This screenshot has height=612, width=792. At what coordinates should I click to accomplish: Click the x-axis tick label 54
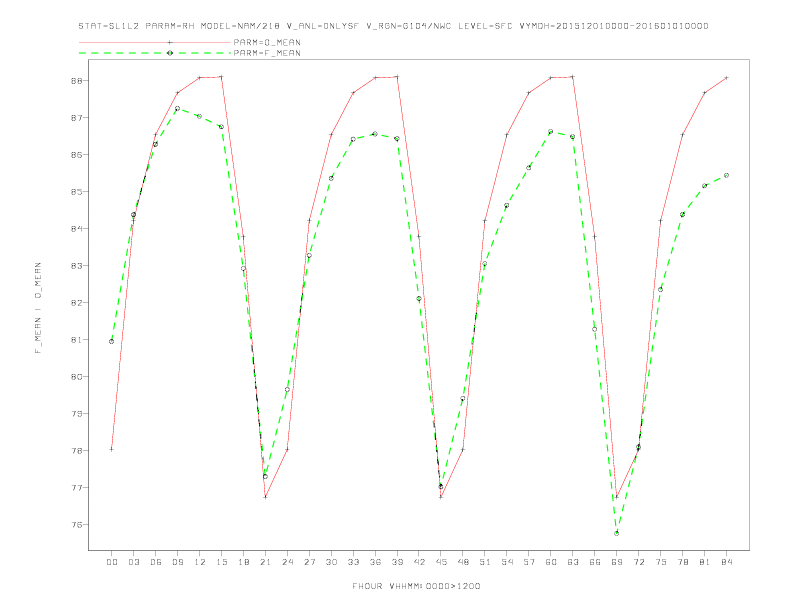click(507, 562)
